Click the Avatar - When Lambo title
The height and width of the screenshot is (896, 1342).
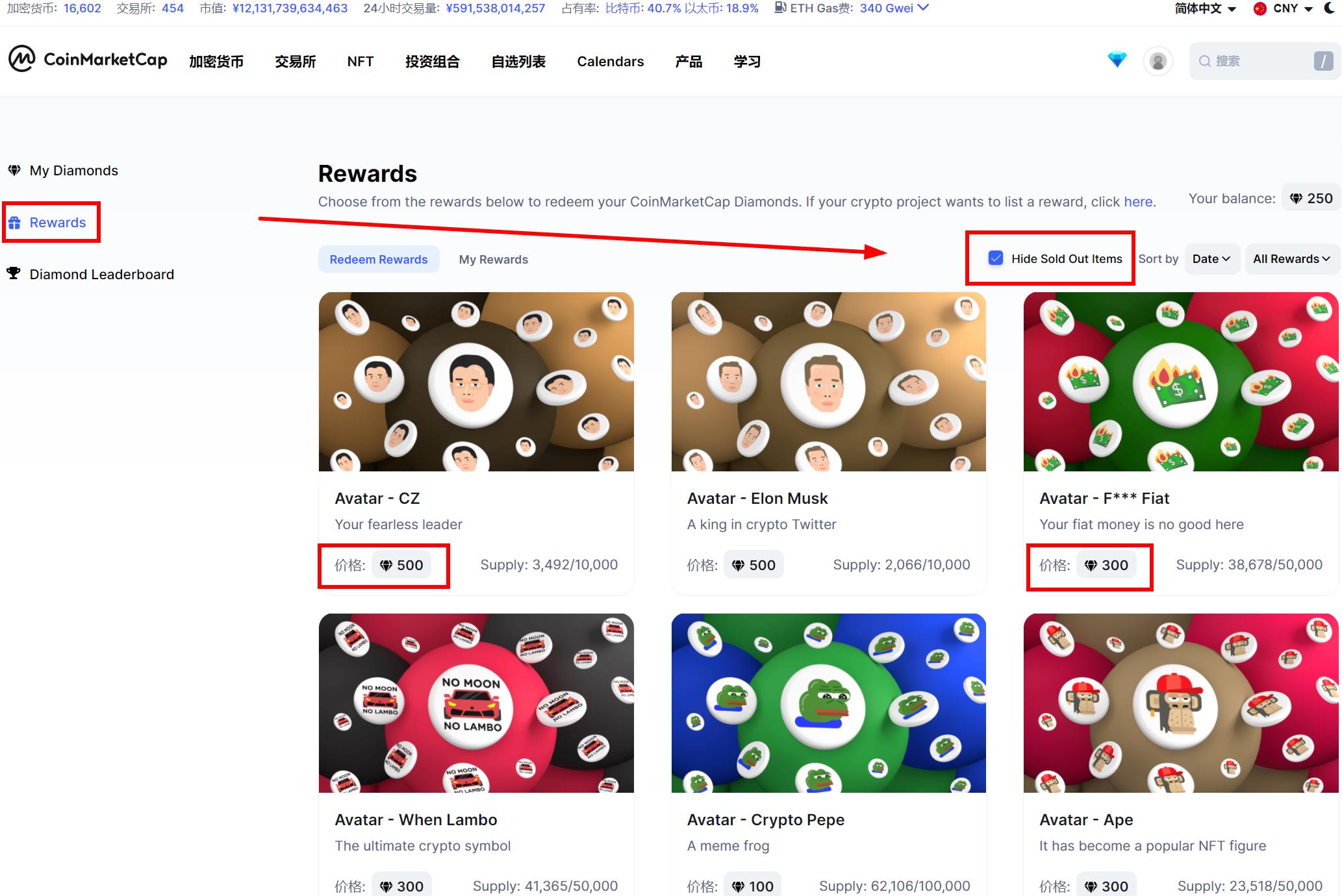pyautogui.click(x=416, y=820)
